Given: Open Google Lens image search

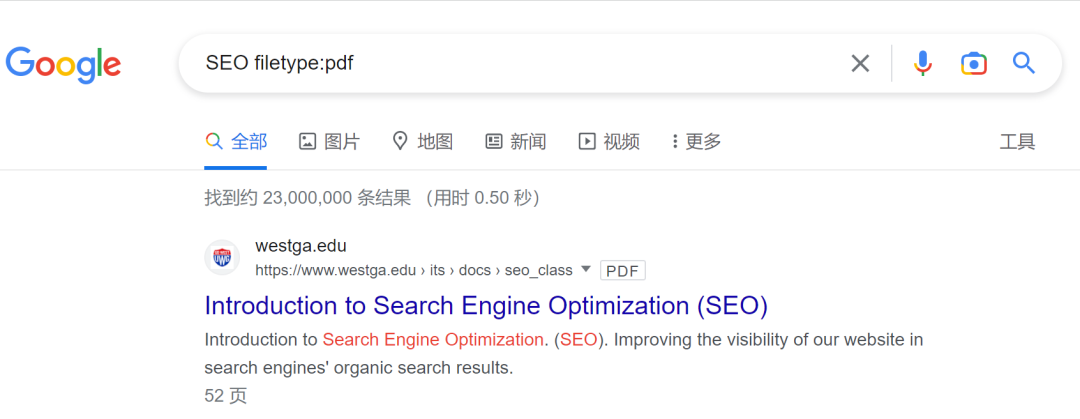Looking at the screenshot, I should [973, 64].
